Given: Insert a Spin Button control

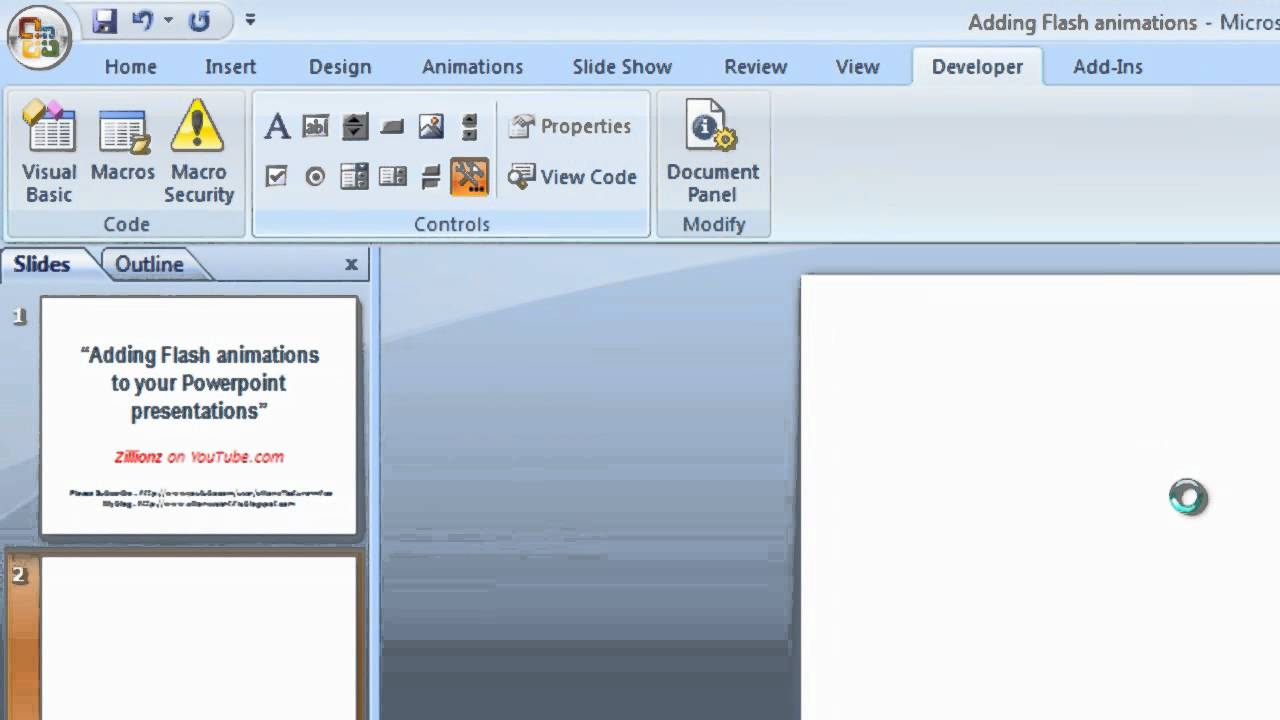Looking at the screenshot, I should (354, 126).
